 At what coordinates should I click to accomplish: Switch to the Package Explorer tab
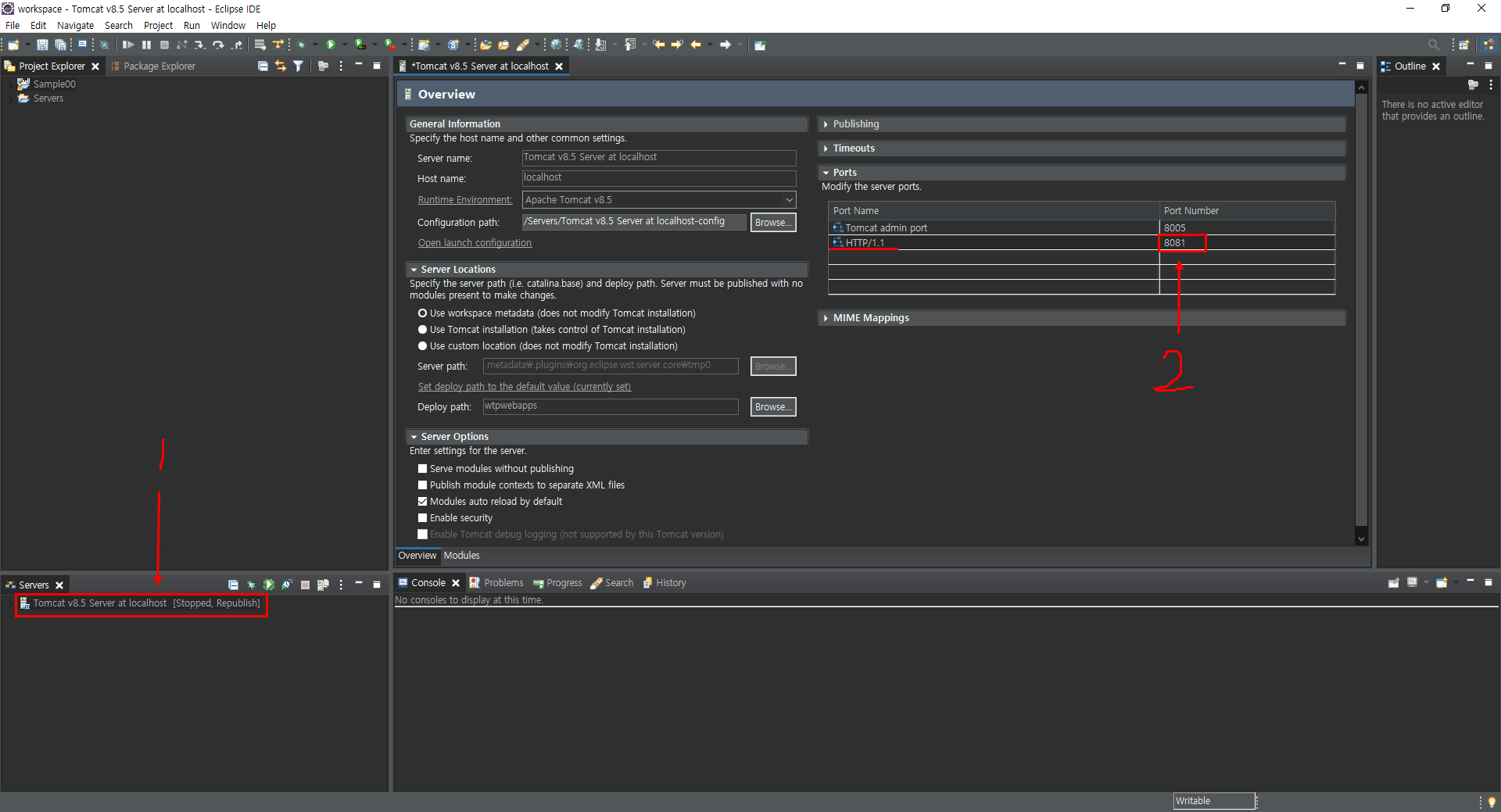[x=153, y=66]
